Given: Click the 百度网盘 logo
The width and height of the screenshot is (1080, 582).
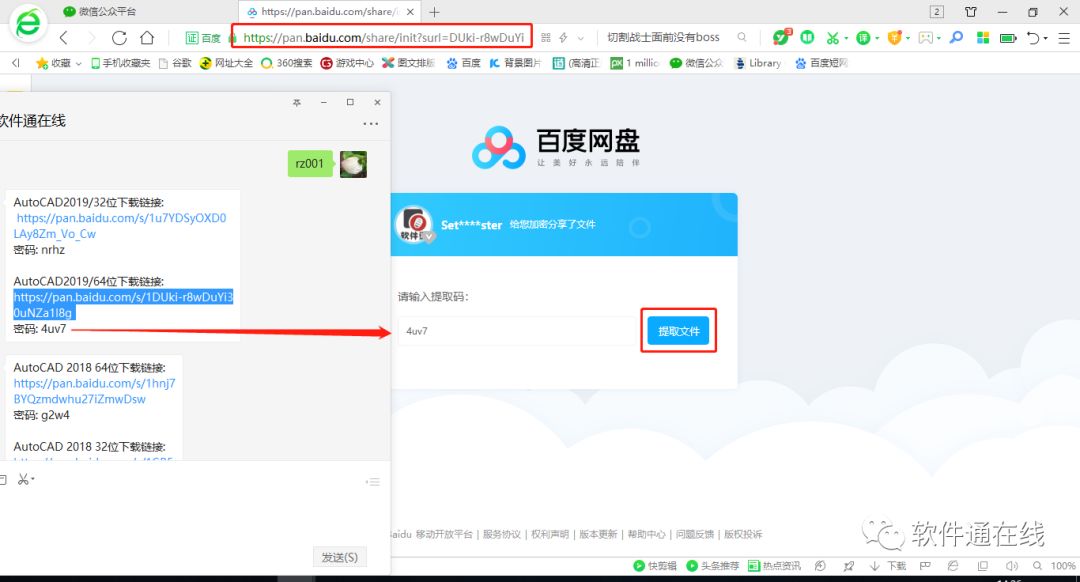Looking at the screenshot, I should [556, 147].
